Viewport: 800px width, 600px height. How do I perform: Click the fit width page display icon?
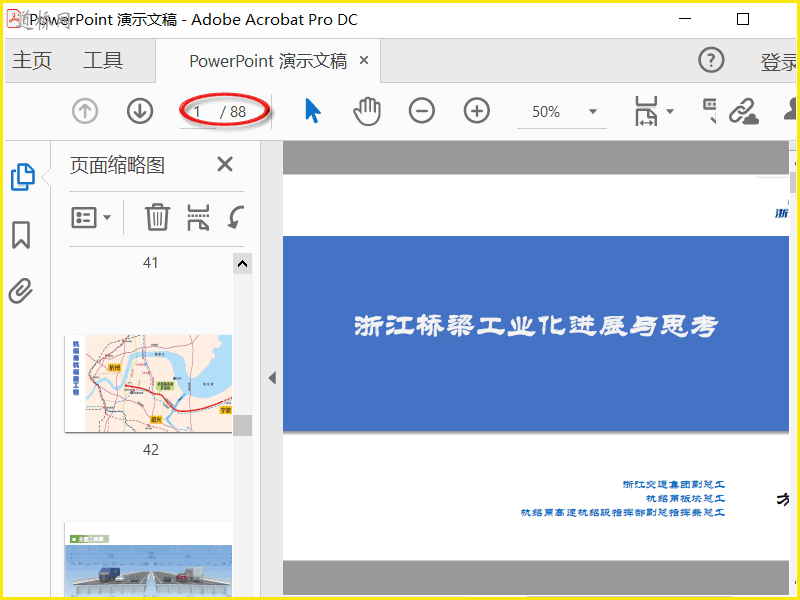(646, 111)
